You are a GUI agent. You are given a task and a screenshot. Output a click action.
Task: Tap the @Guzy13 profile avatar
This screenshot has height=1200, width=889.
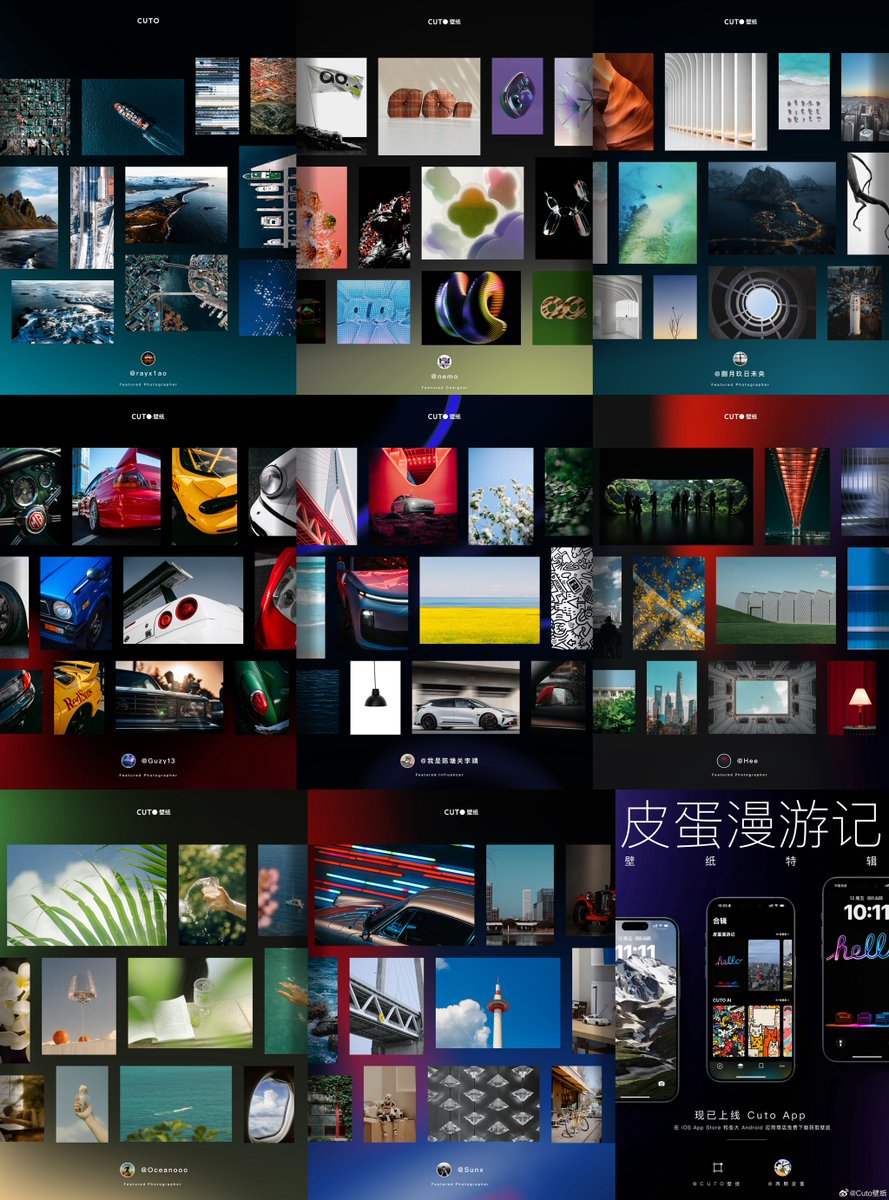click(x=128, y=760)
